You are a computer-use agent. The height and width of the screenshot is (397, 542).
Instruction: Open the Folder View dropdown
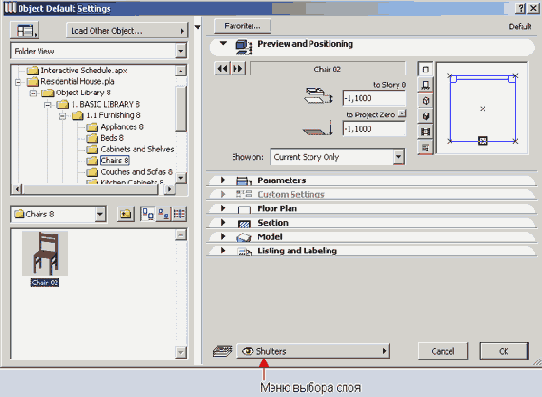tap(180, 51)
